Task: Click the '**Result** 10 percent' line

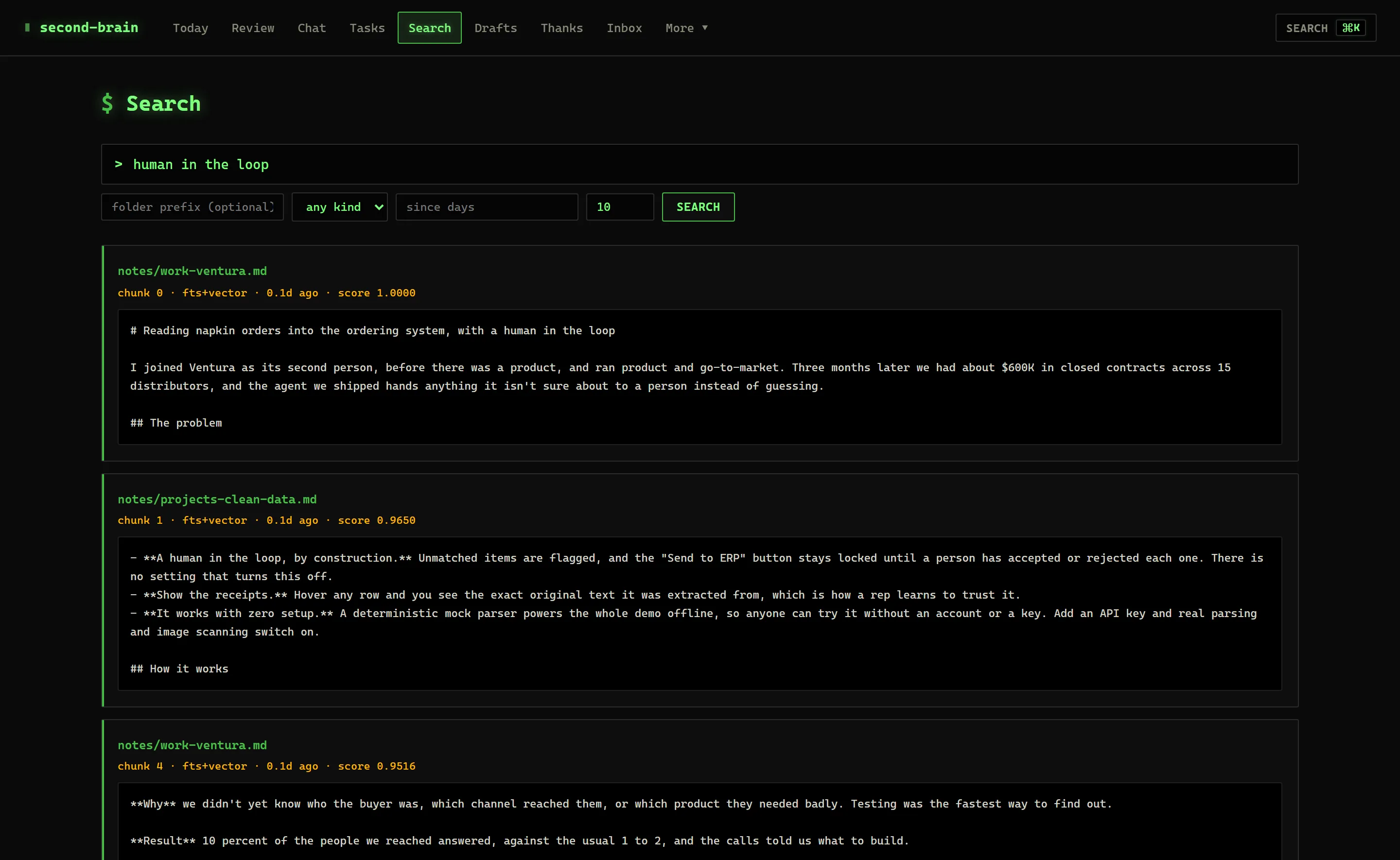Action: coord(519,841)
